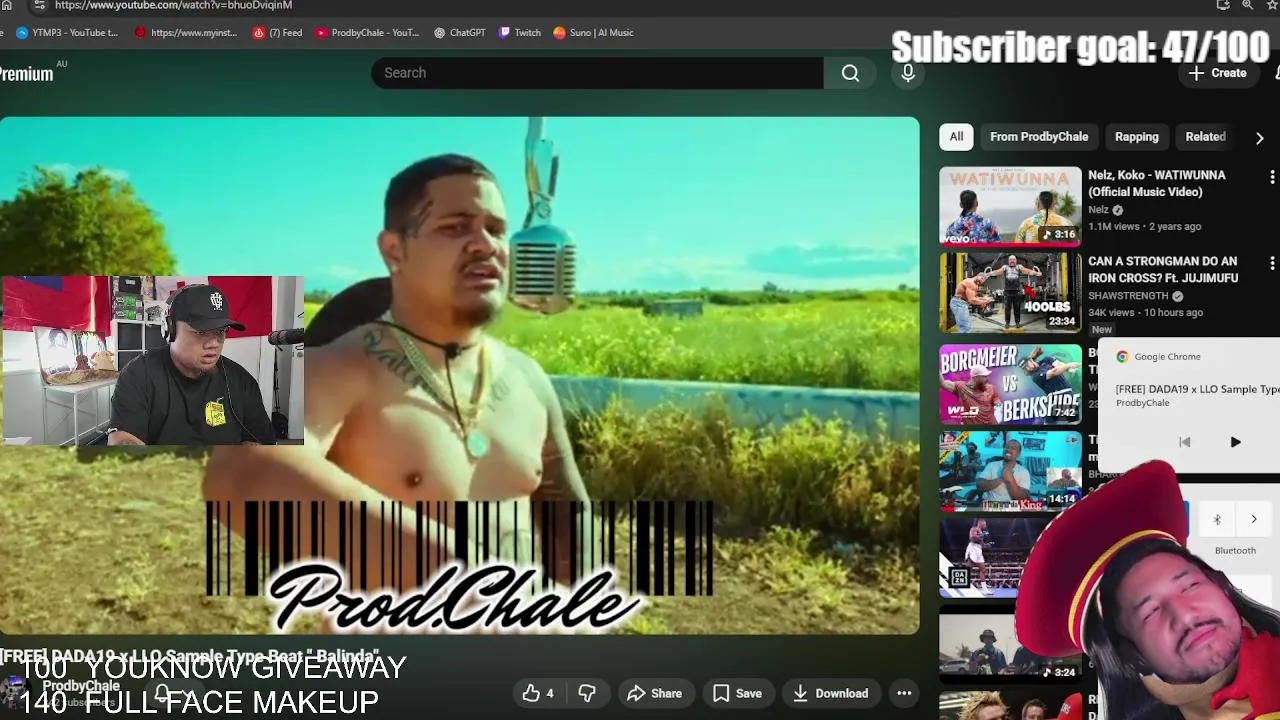Play media from the Chrome media popup
This screenshot has height=720, width=1280.
(x=1235, y=442)
